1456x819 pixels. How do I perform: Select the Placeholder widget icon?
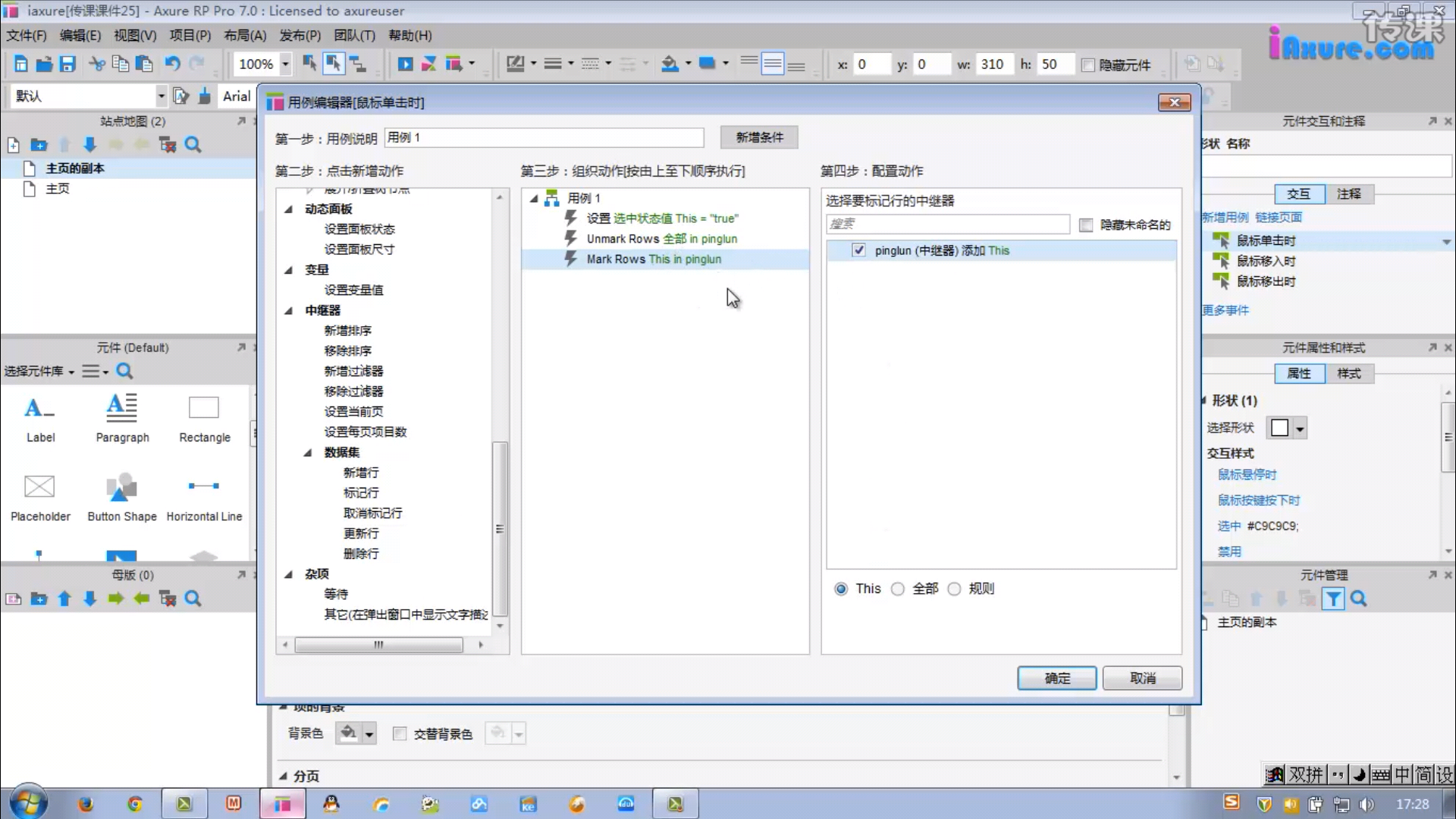coord(39,486)
